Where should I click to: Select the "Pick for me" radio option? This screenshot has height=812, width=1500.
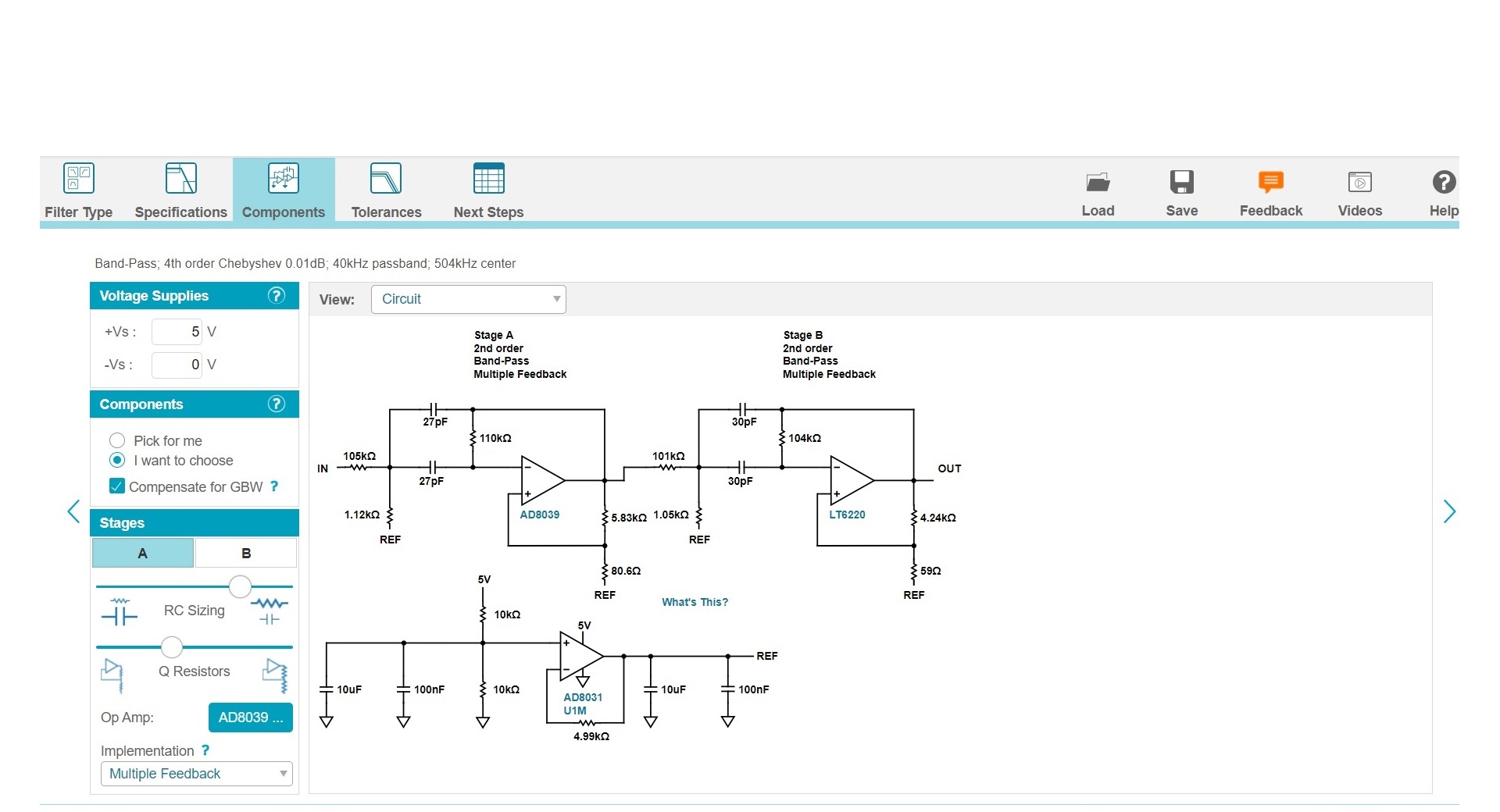(x=117, y=440)
